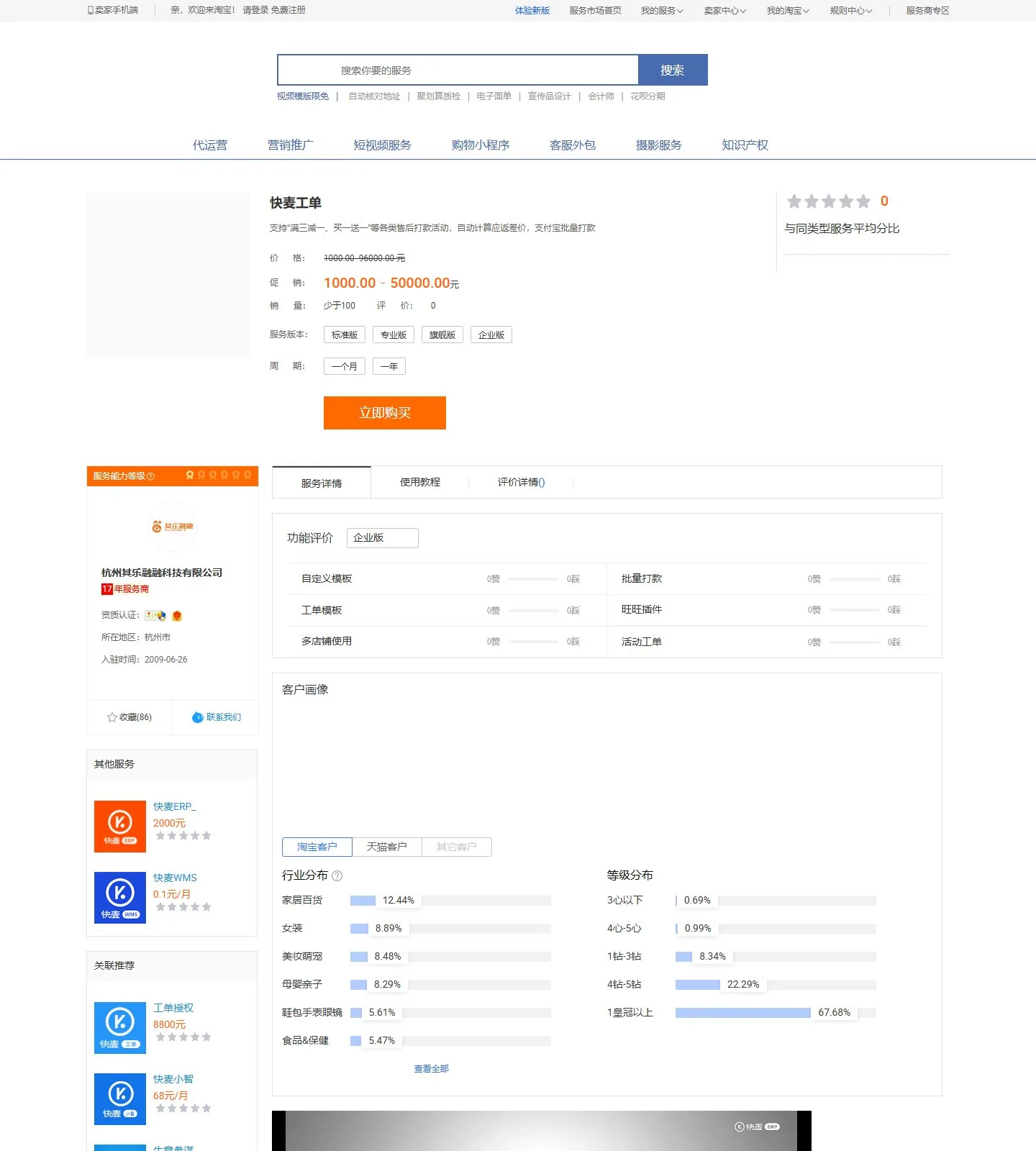Click the 快麦ERP star rating
Screen dimensions: 1036x1151
click(x=183, y=836)
